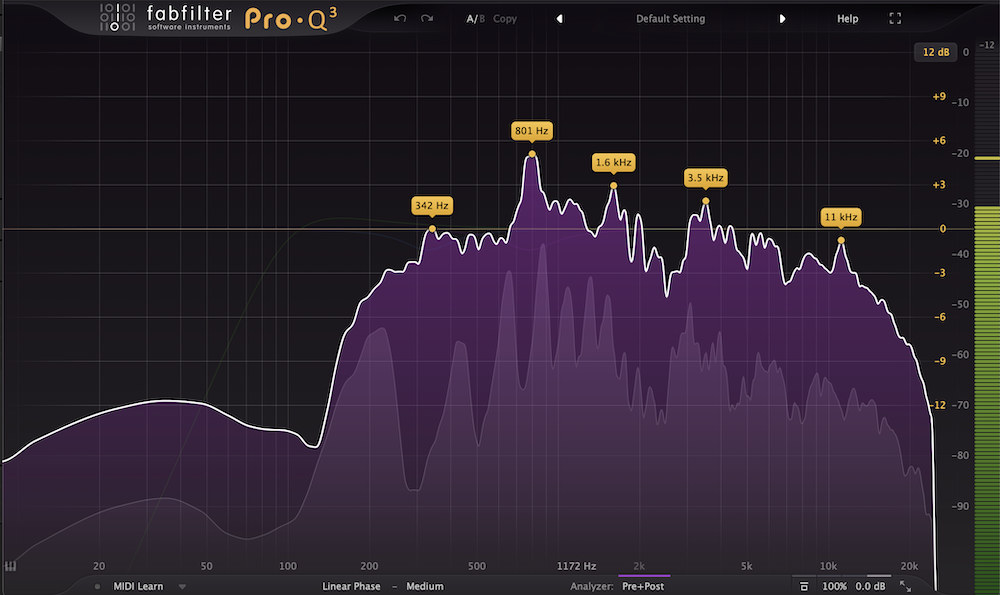
Task: Select the 11 kHz spectrum peak label
Action: point(841,217)
